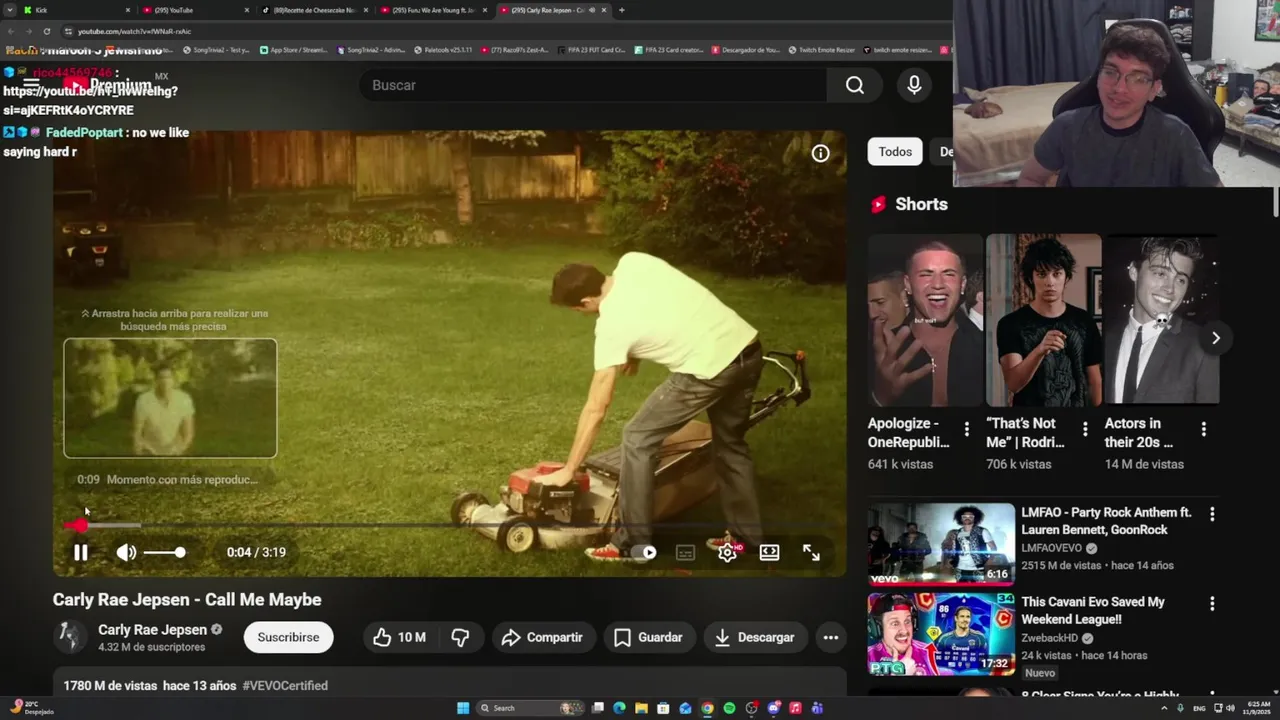Switch to the Kick browser tab
Viewport: 1280px width, 720px height.
(x=75, y=10)
